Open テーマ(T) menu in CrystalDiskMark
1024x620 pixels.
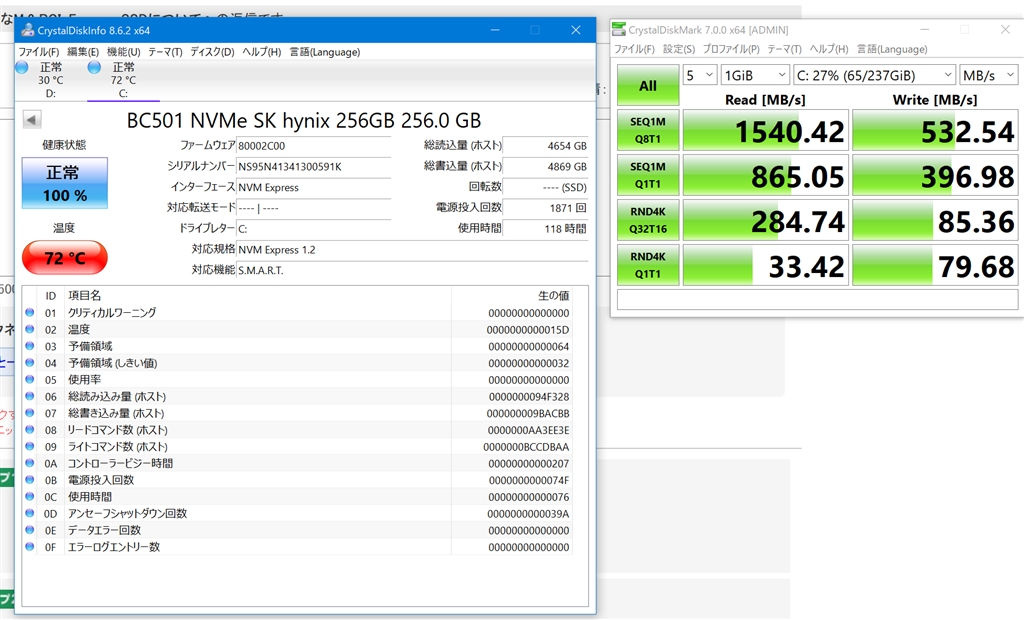pos(784,49)
